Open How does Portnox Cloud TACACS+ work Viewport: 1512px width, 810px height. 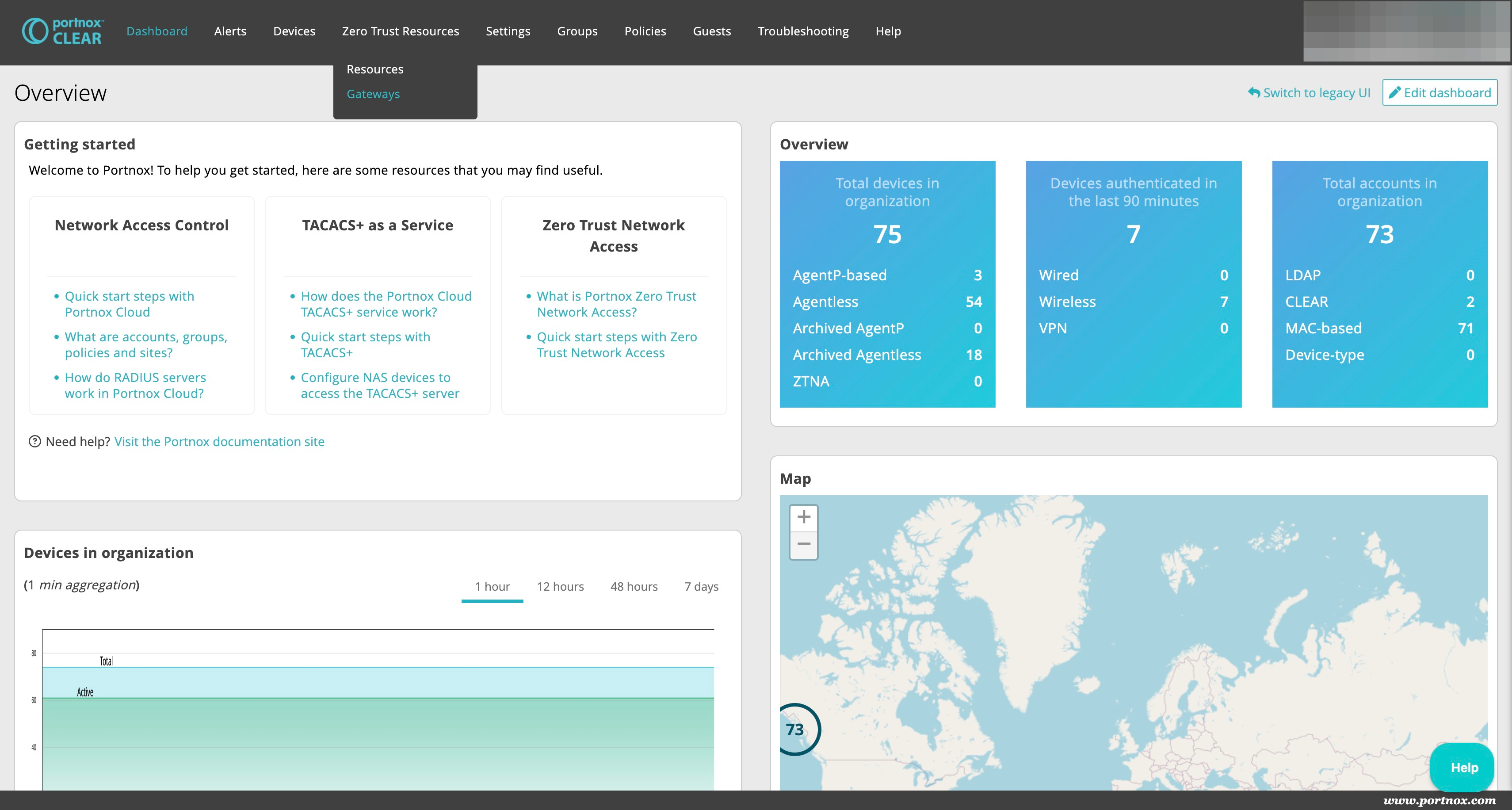(x=386, y=304)
